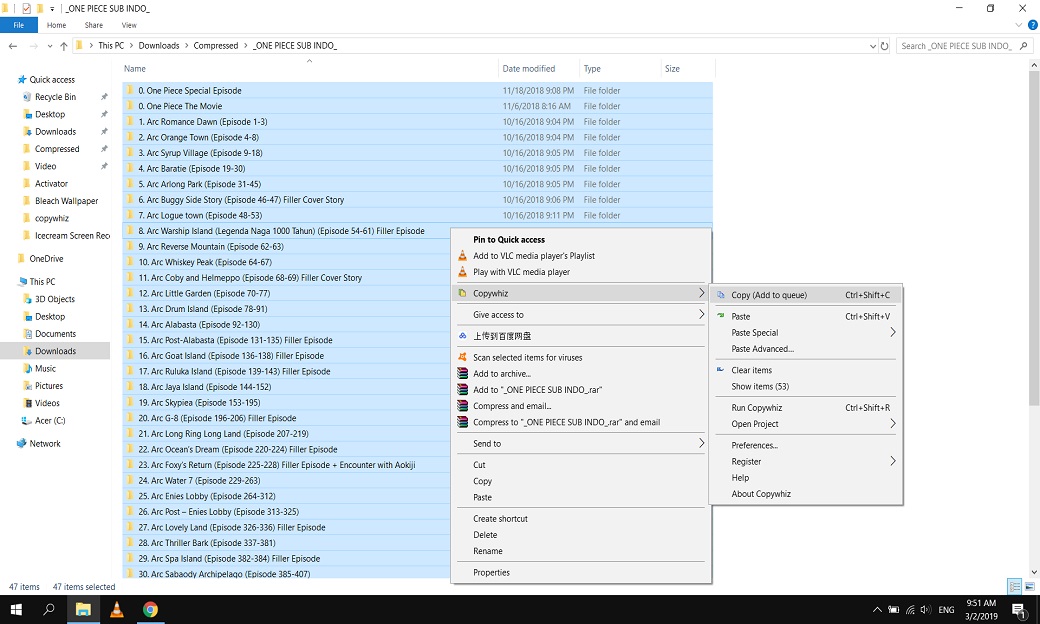Switch to the large icons view toggle
This screenshot has width=1040, height=624.
coord(1030,587)
